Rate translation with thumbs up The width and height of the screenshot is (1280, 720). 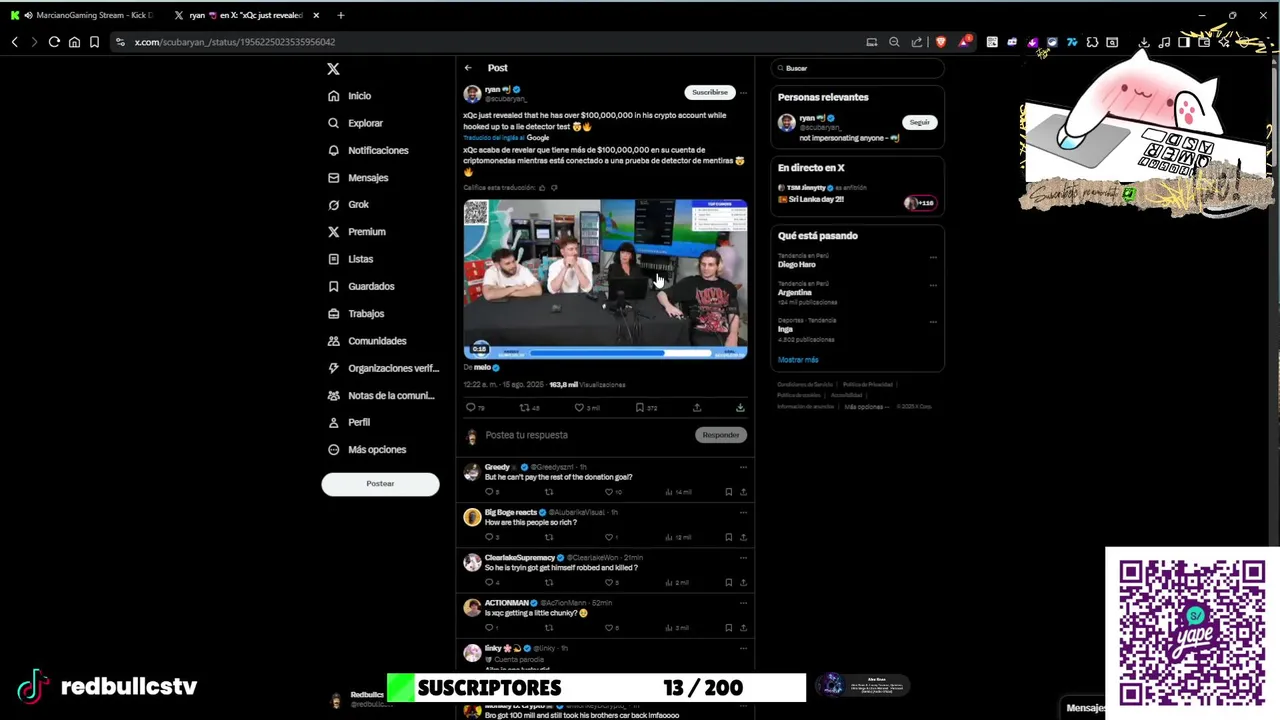pos(542,188)
